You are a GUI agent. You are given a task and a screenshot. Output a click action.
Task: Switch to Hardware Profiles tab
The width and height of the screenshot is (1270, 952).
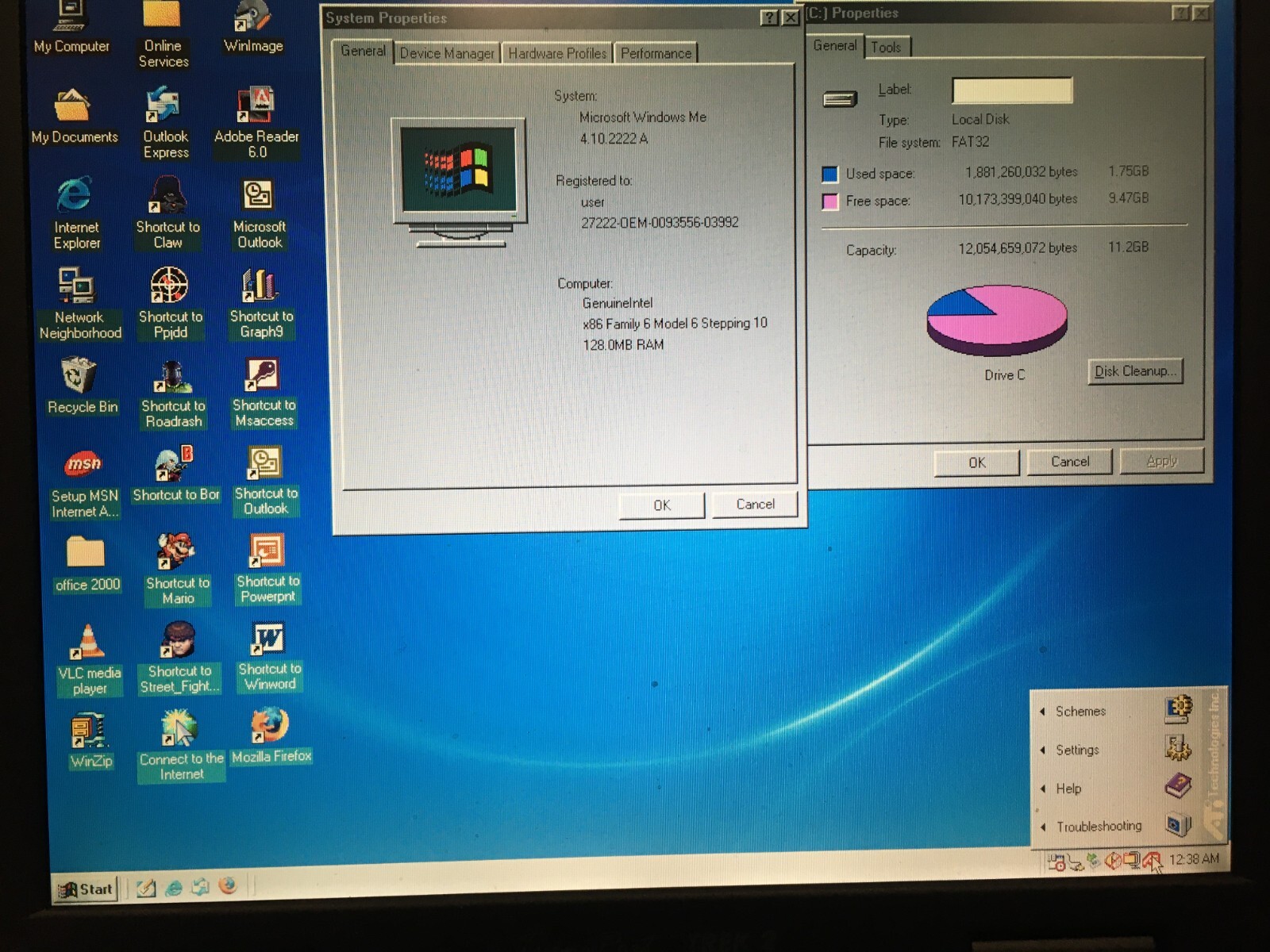pos(557,53)
